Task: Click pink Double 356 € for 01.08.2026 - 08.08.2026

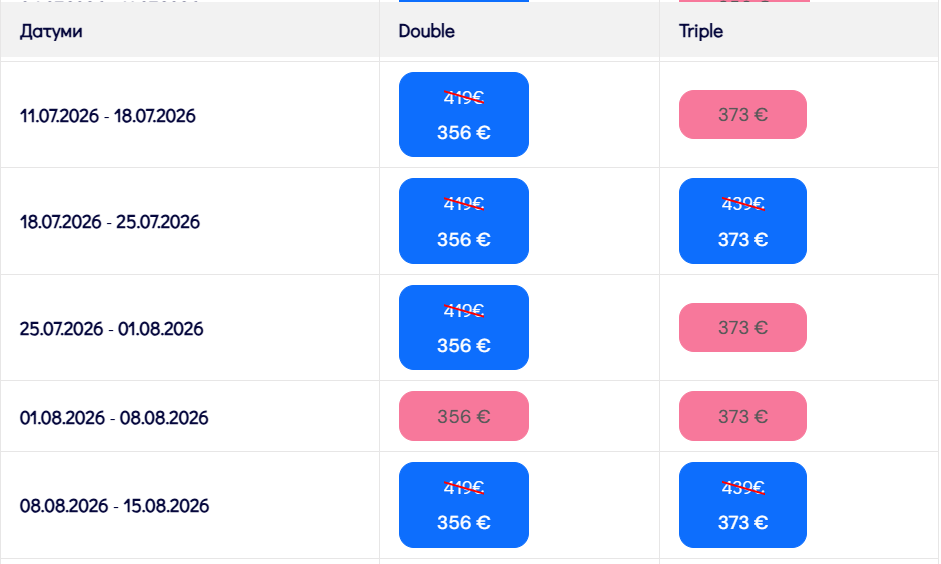Action: [x=463, y=416]
